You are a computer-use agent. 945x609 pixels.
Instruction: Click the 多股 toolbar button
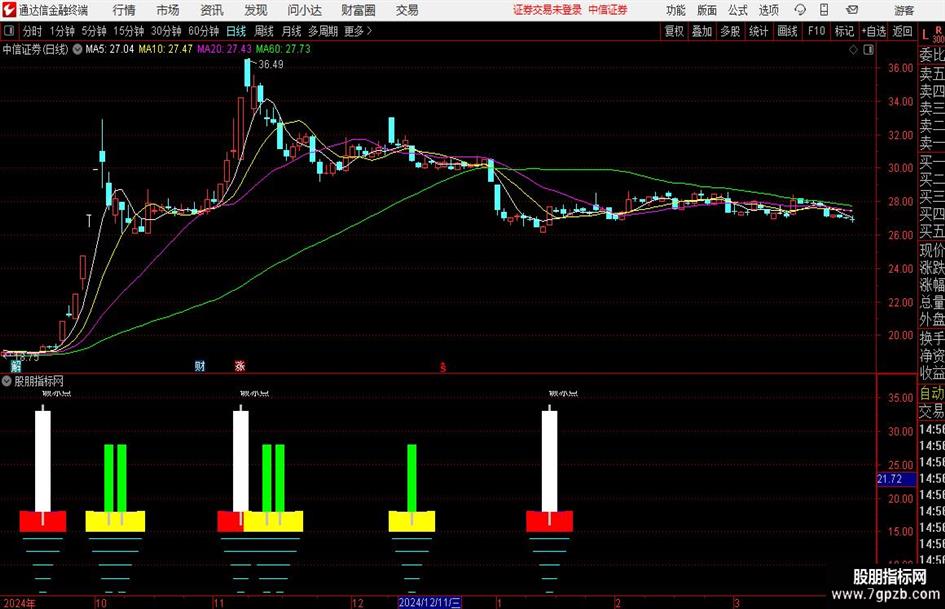(x=730, y=31)
